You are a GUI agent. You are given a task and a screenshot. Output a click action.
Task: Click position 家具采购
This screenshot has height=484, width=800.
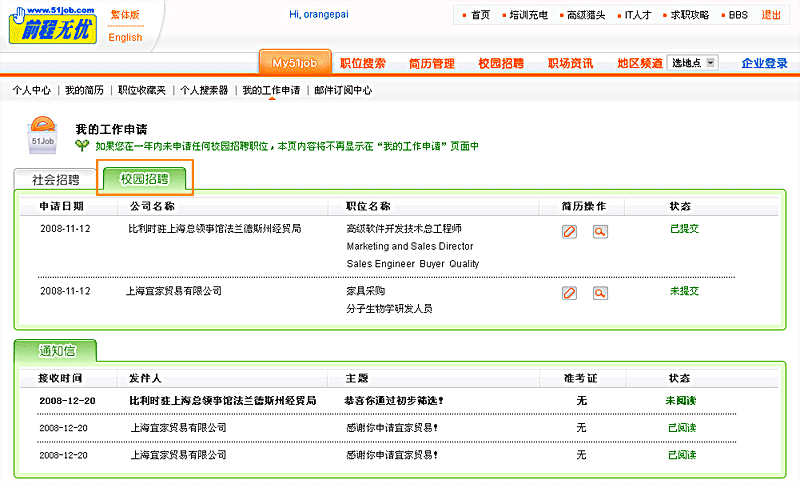pos(366,291)
